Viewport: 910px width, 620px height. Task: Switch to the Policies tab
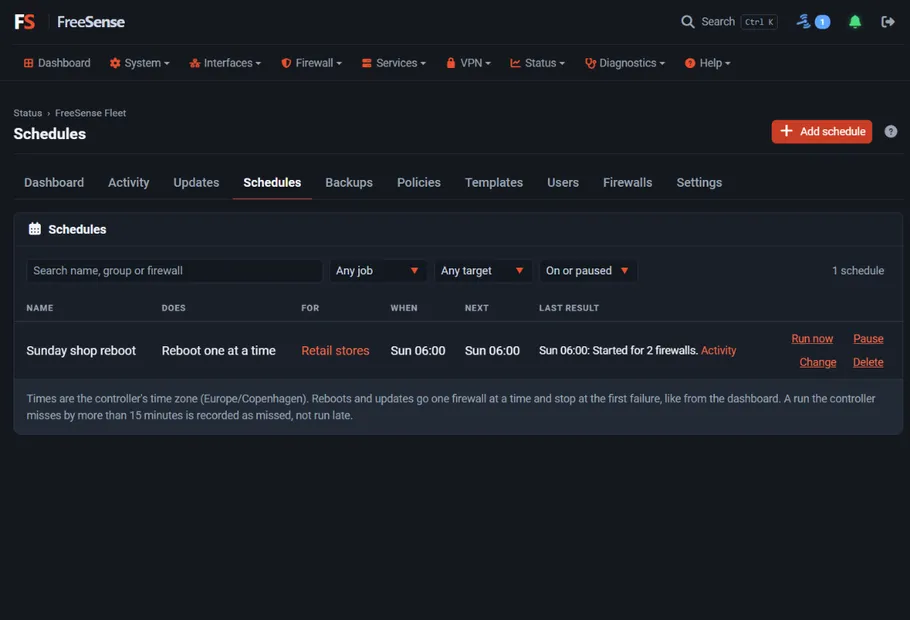(x=419, y=182)
